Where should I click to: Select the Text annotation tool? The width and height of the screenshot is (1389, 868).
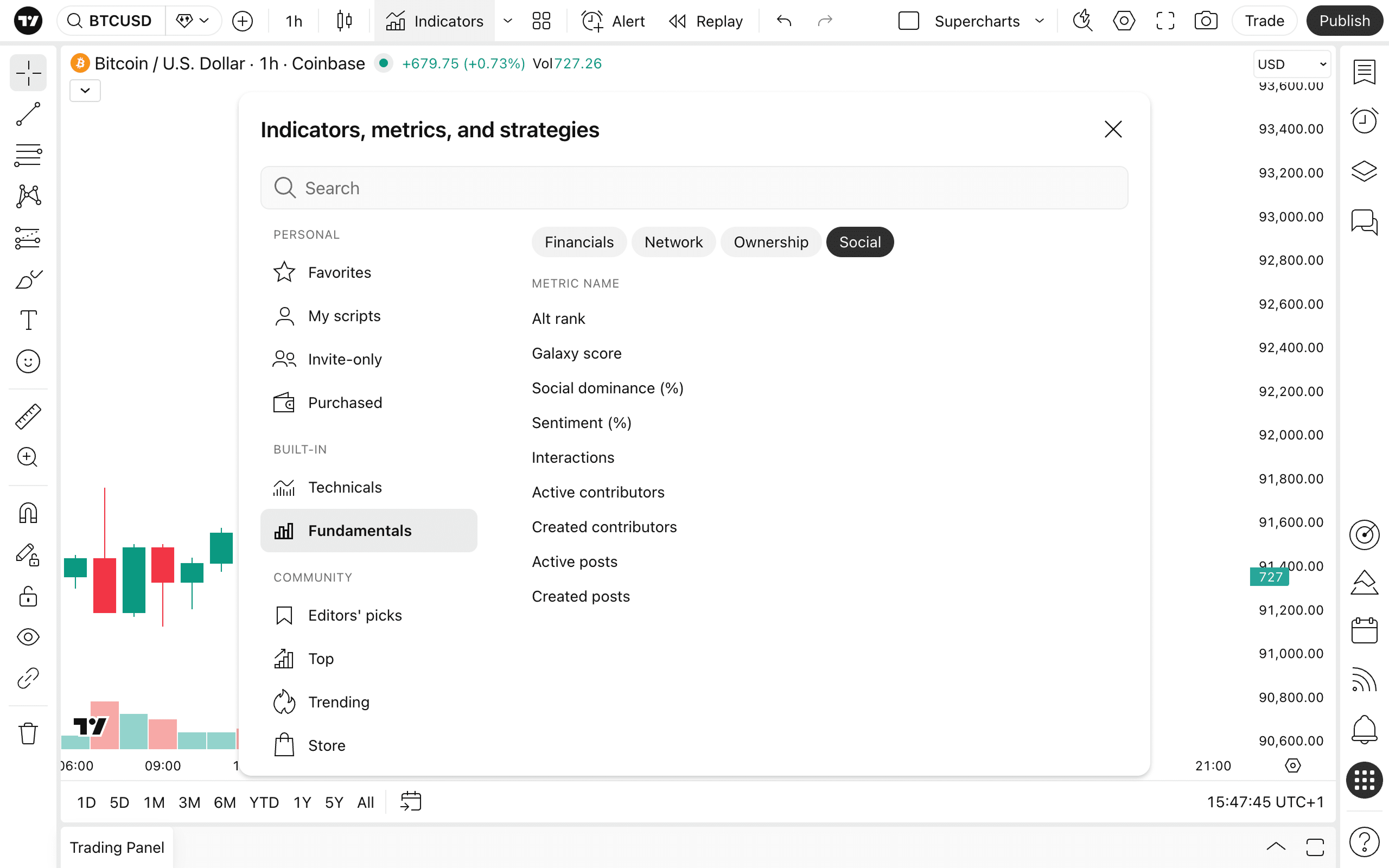28,320
